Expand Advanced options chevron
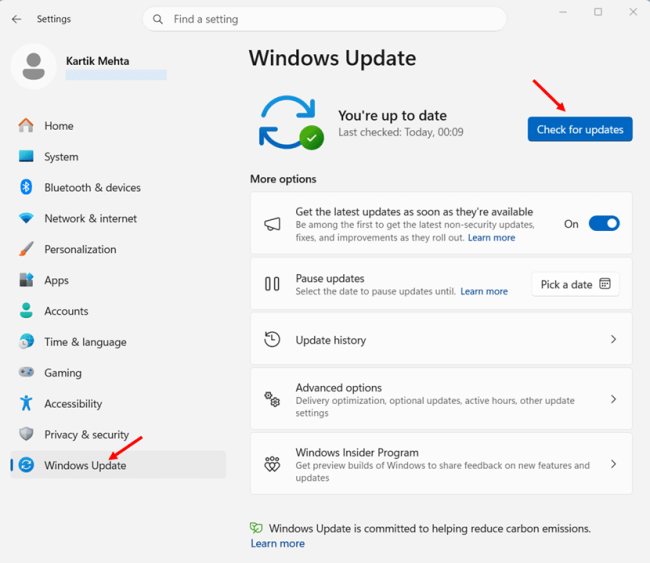The width and height of the screenshot is (650, 563). point(614,399)
